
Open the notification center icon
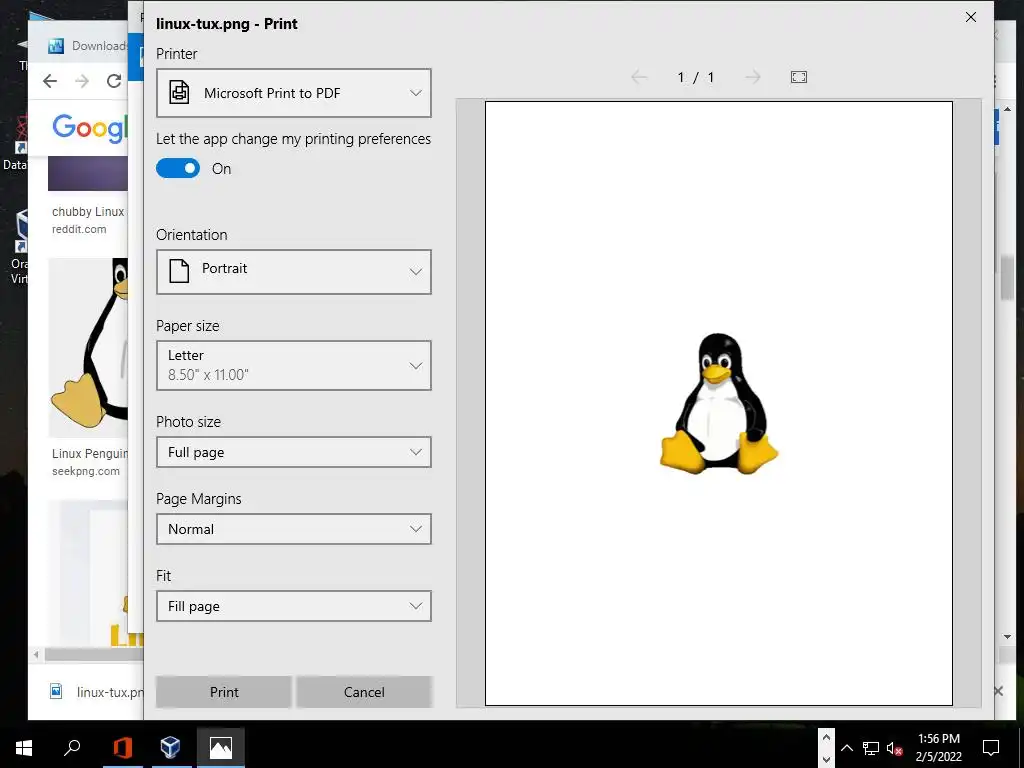(x=991, y=748)
